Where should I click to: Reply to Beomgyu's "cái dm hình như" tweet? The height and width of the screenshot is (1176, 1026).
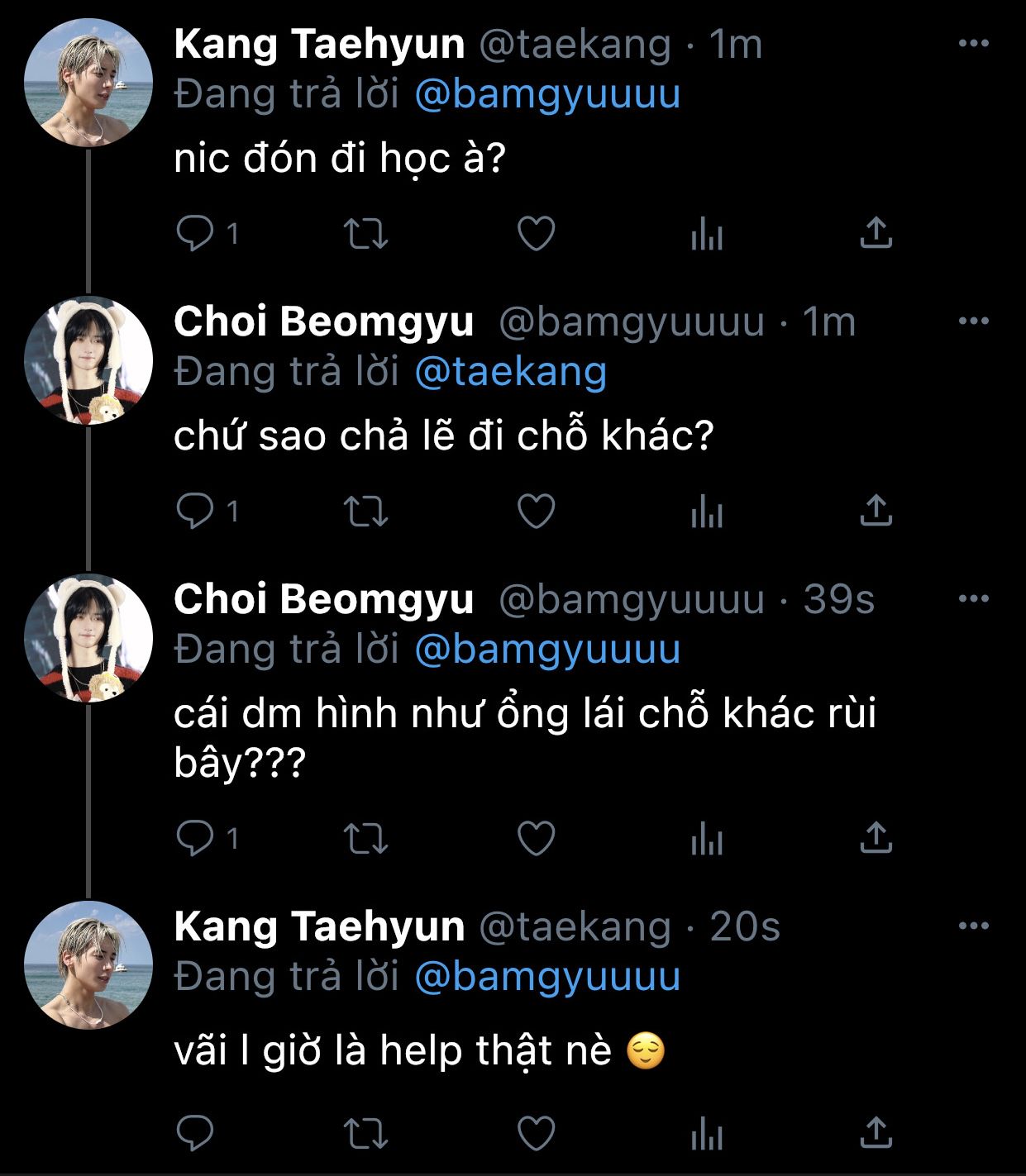(x=196, y=839)
